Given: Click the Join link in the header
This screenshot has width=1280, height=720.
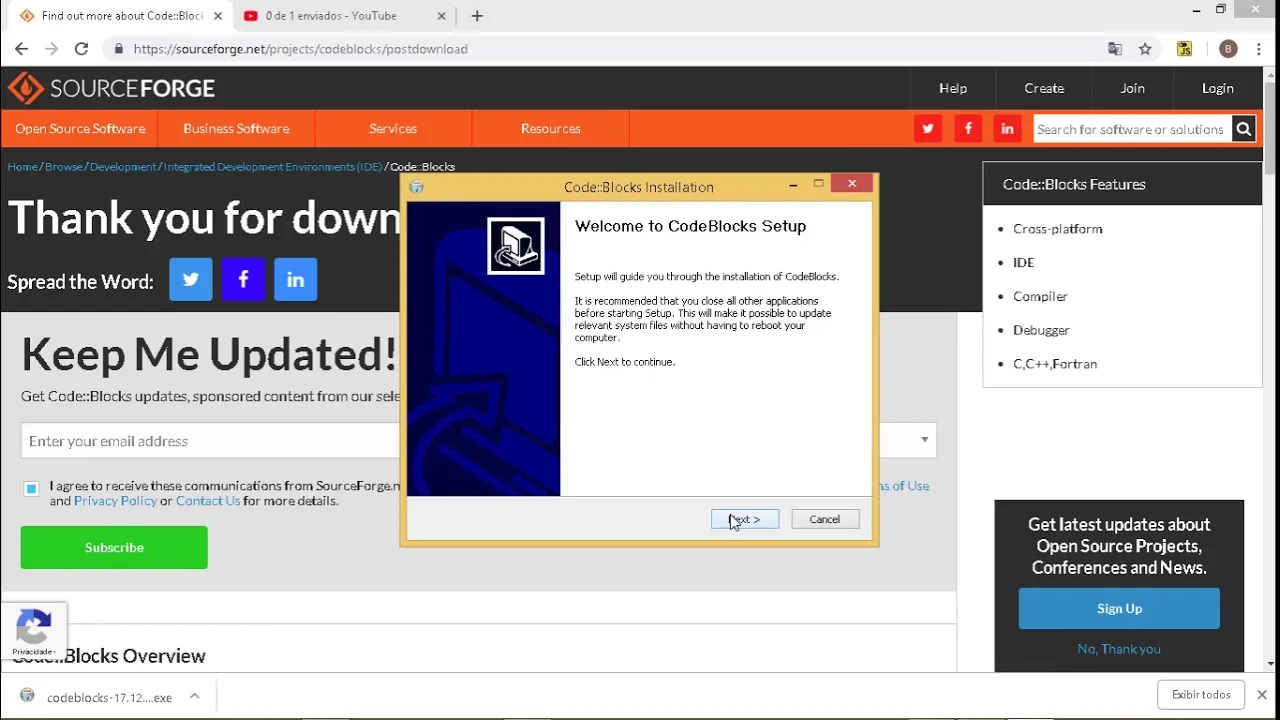Looking at the screenshot, I should tap(1132, 88).
